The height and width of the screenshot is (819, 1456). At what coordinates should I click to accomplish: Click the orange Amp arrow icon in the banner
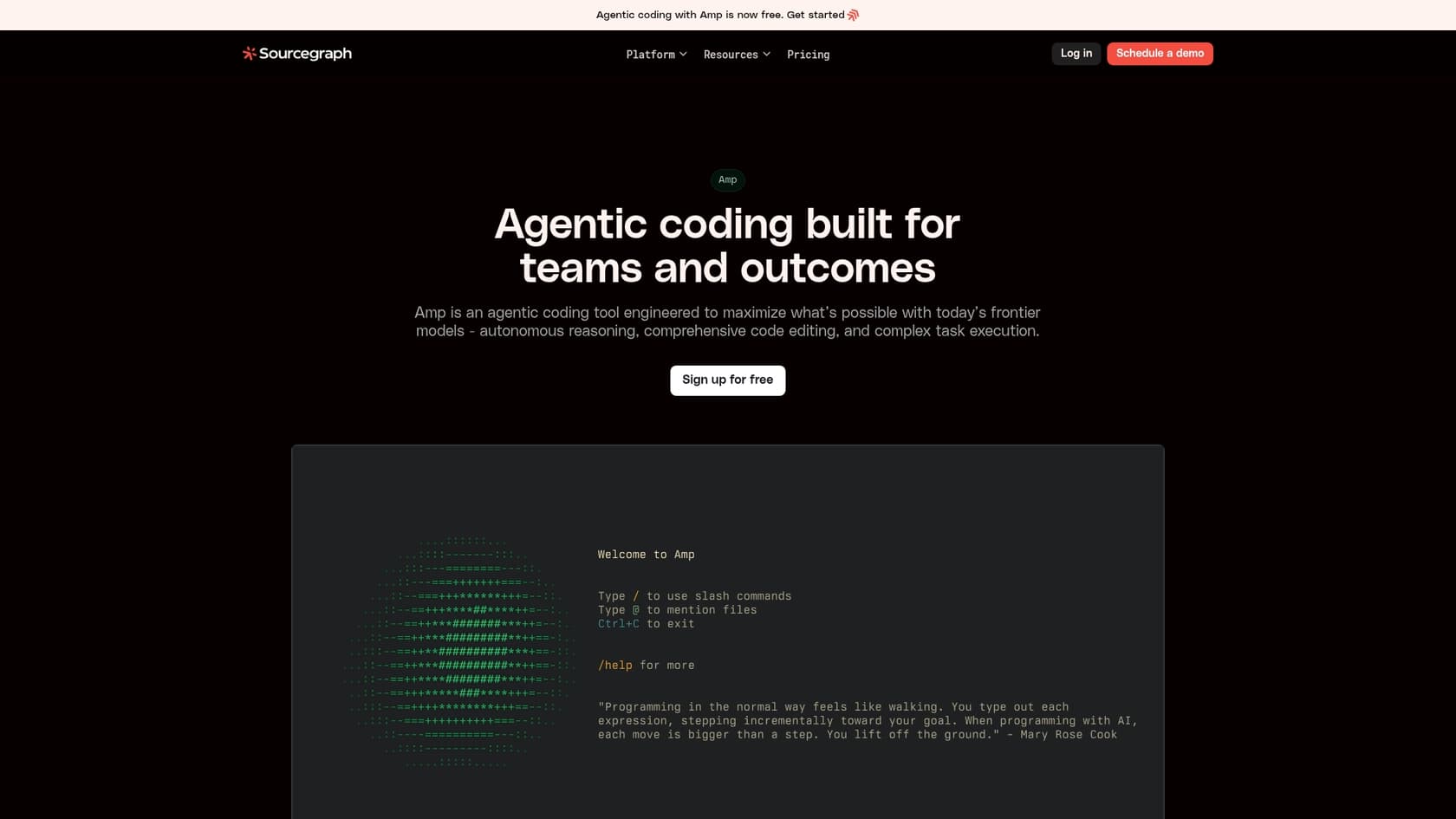(x=853, y=14)
